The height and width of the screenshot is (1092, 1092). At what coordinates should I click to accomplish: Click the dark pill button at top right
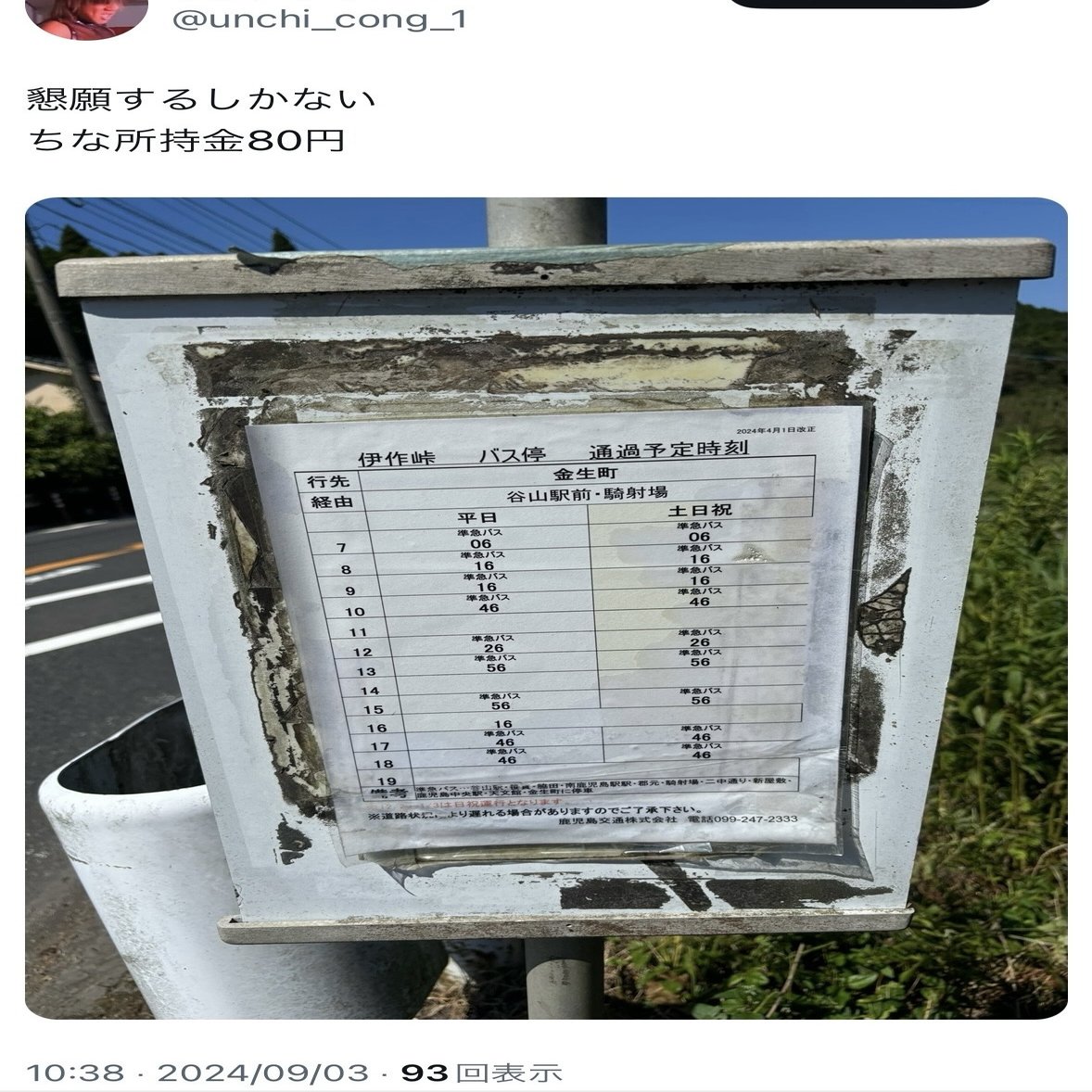(859, 4)
